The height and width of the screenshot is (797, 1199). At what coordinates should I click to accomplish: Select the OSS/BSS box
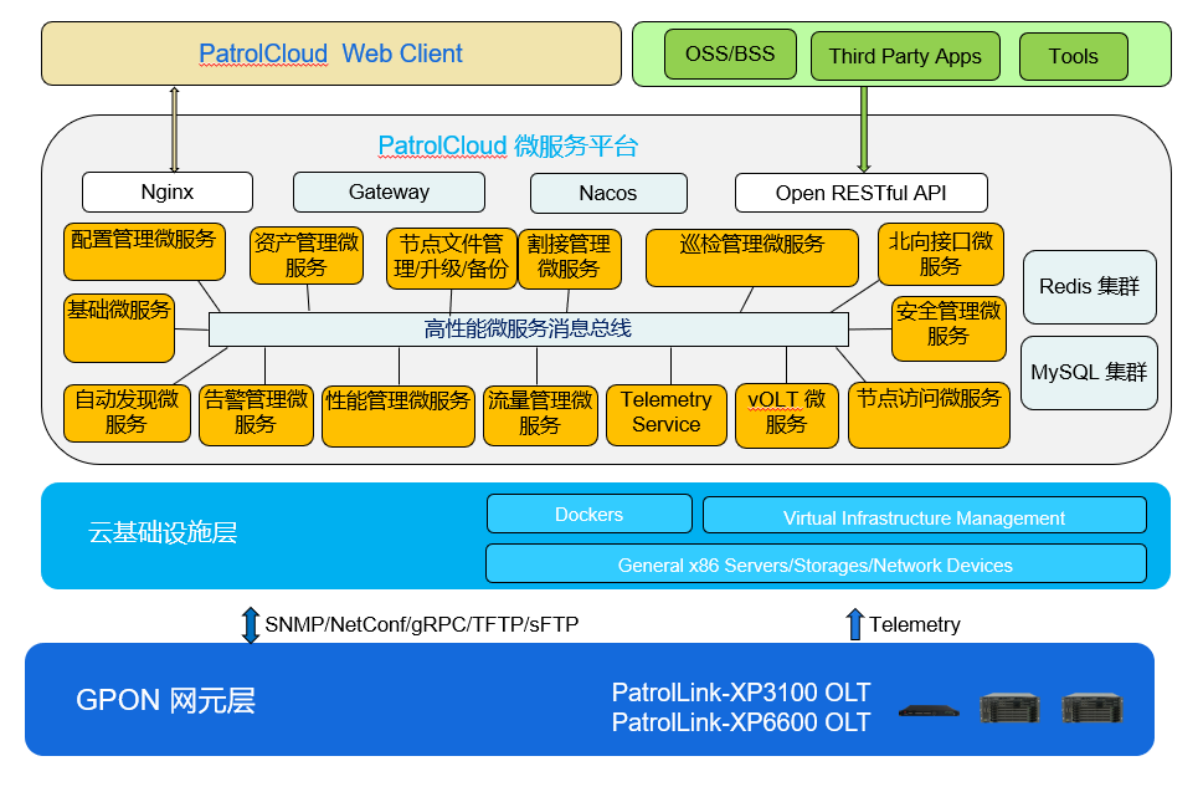pyautogui.click(x=730, y=54)
